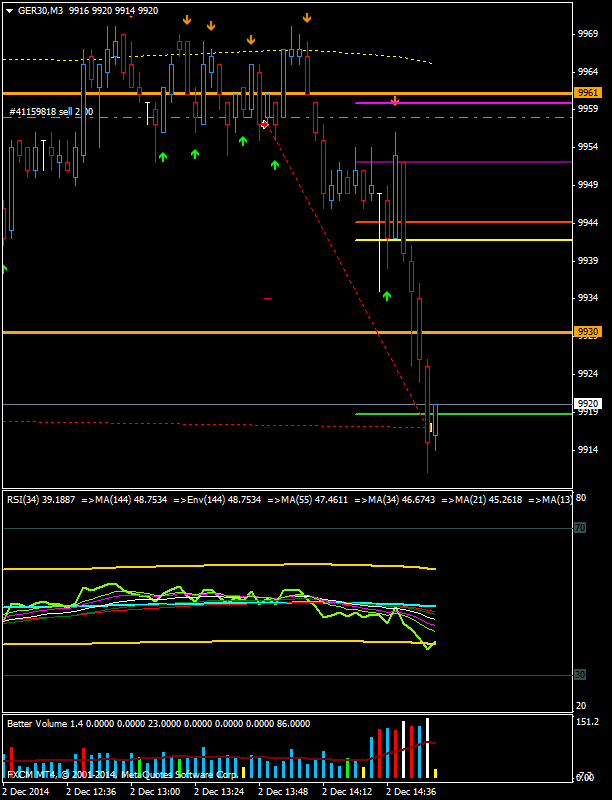The width and height of the screenshot is (612, 800).
Task: Click the leftmost orange down arrow at top
Action: pos(187,20)
